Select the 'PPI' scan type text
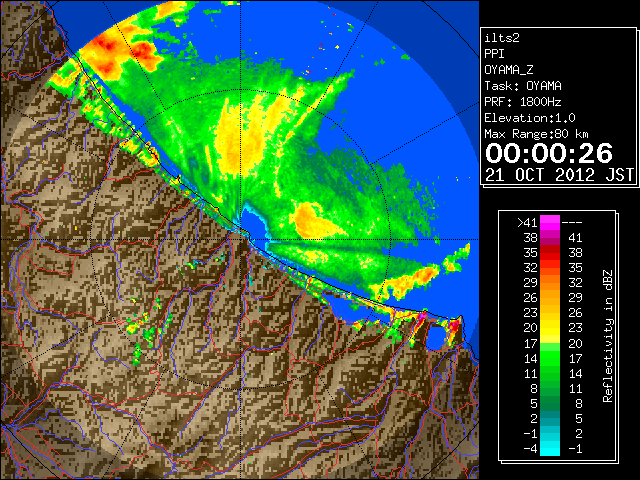 [494, 54]
